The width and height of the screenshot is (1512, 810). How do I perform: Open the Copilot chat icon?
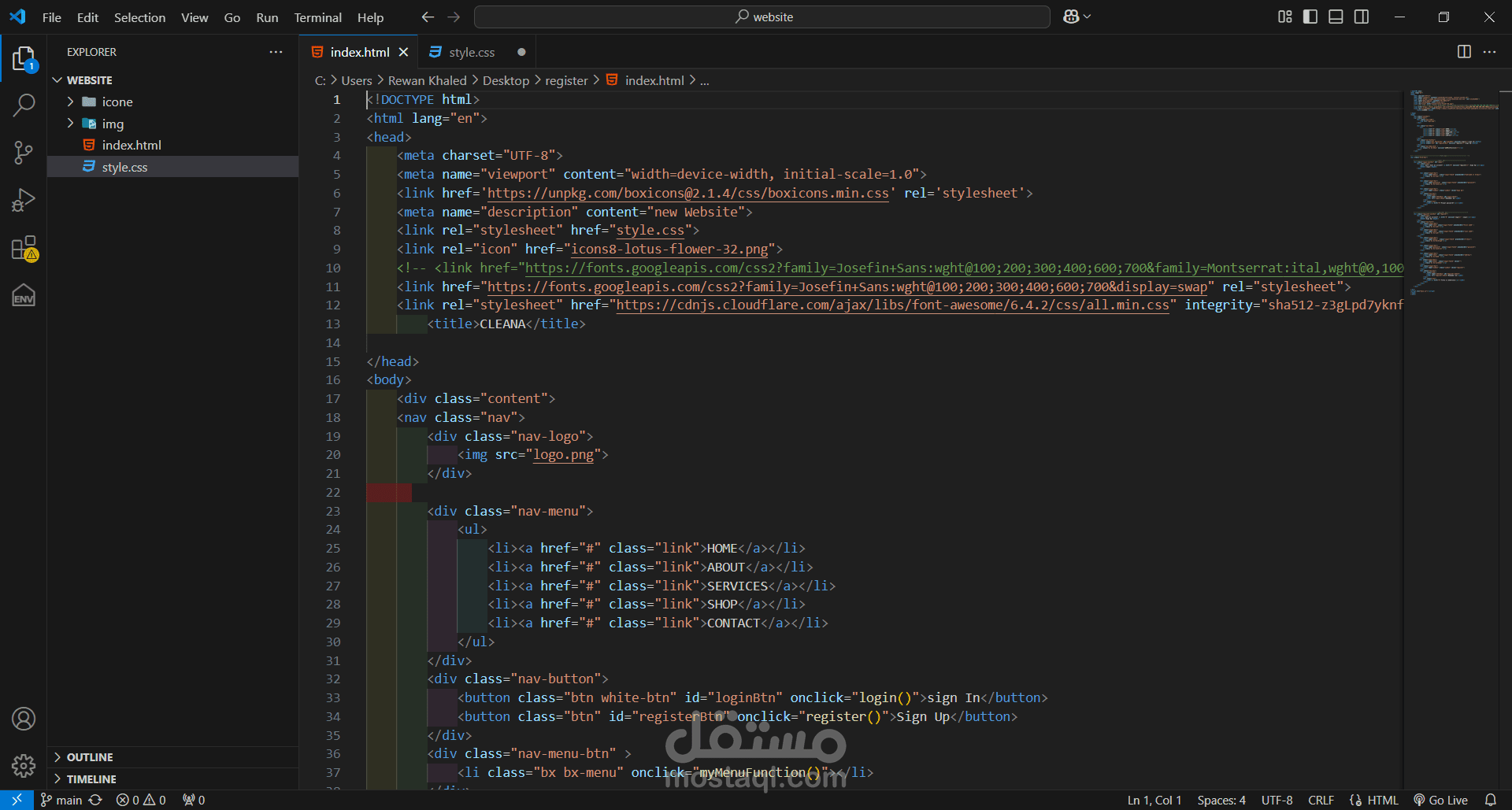coord(1071,17)
